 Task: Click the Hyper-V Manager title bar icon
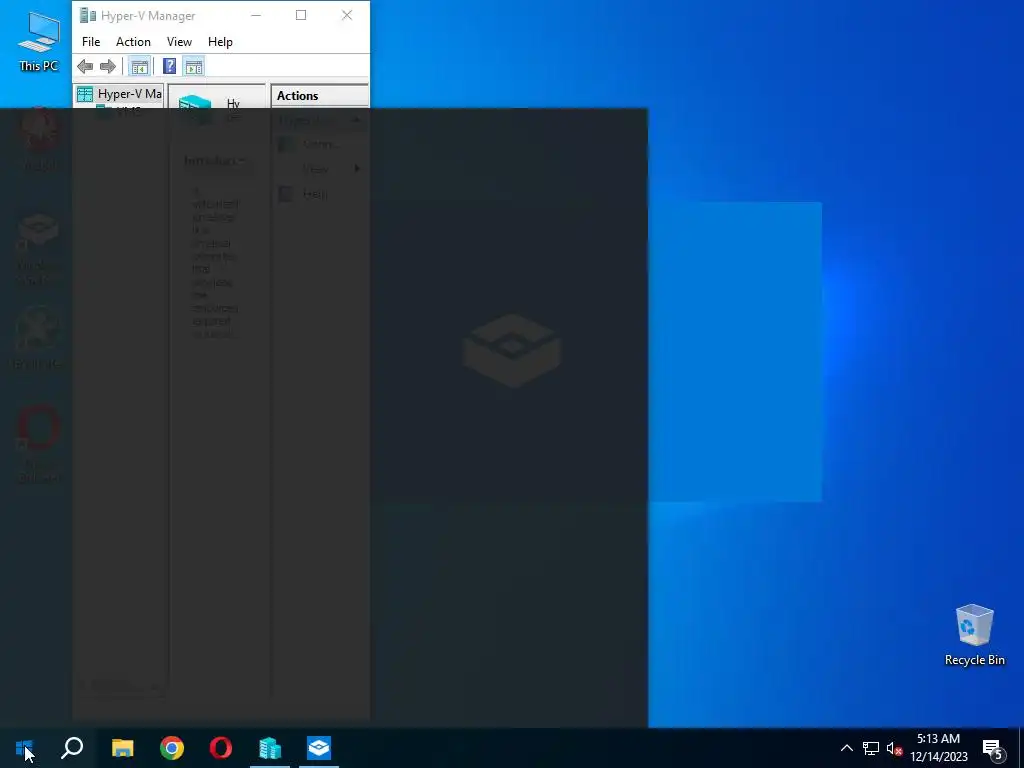click(x=88, y=15)
